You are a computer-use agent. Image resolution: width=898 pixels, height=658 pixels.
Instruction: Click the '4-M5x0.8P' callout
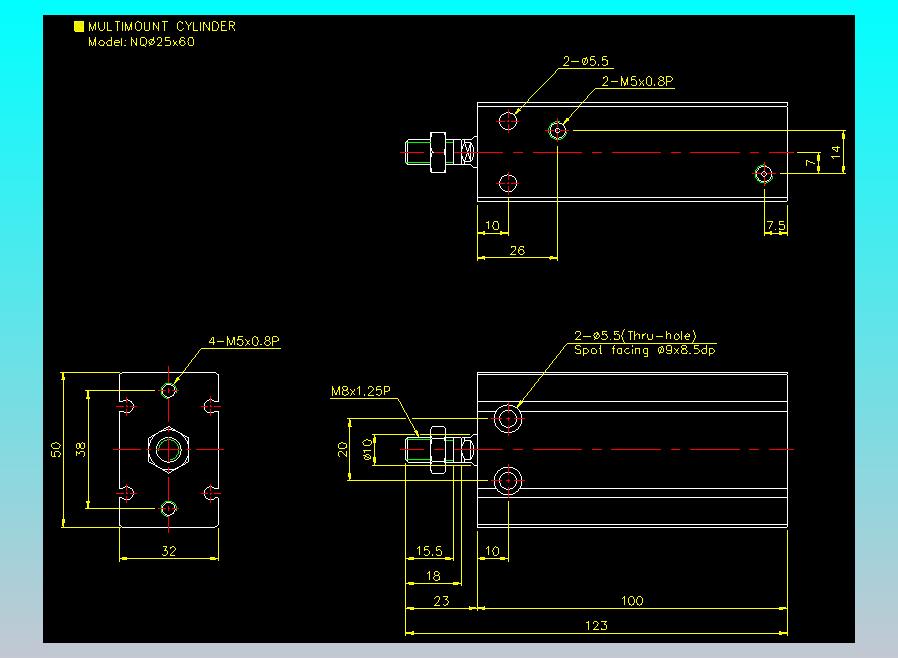click(244, 341)
